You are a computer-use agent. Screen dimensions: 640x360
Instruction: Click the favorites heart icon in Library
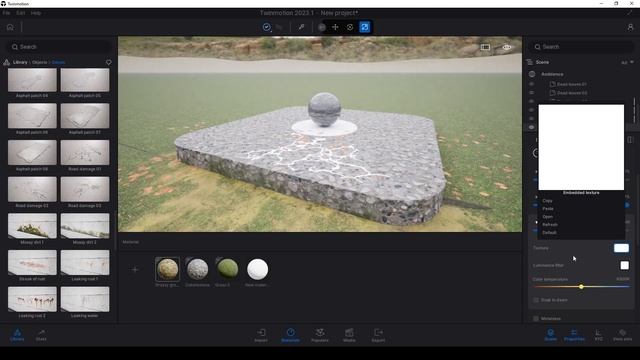109,62
